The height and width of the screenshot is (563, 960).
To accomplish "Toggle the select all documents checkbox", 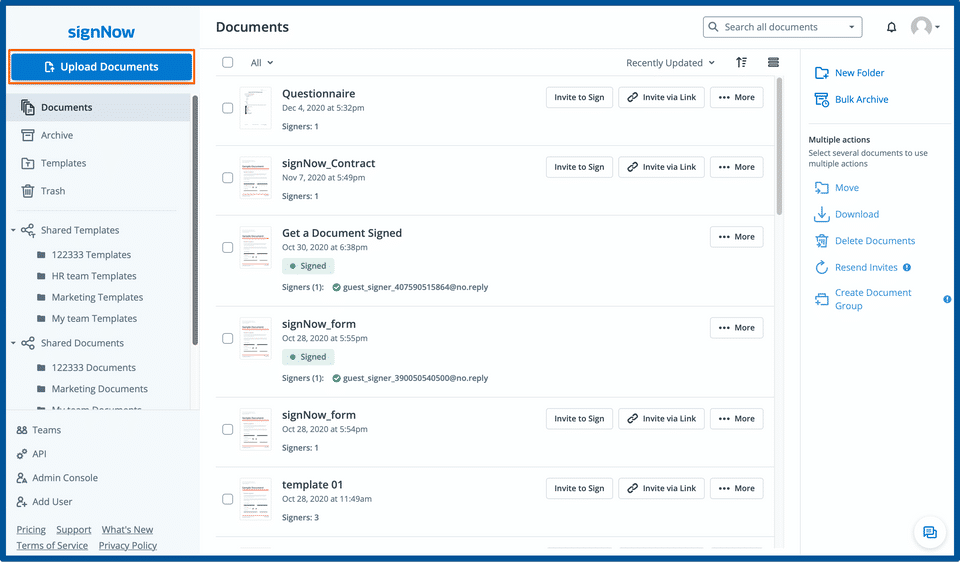I will (x=228, y=62).
